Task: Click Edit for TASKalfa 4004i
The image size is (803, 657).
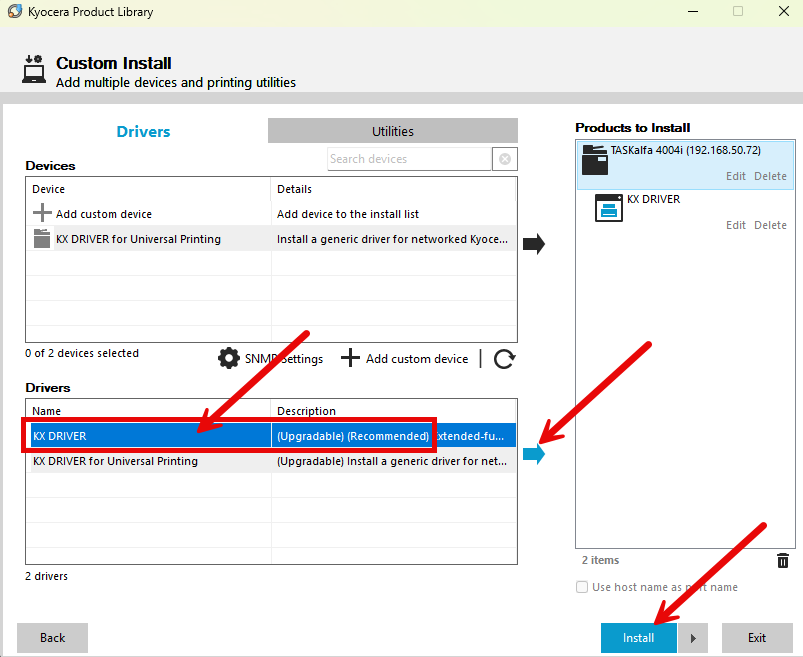Action: [735, 176]
